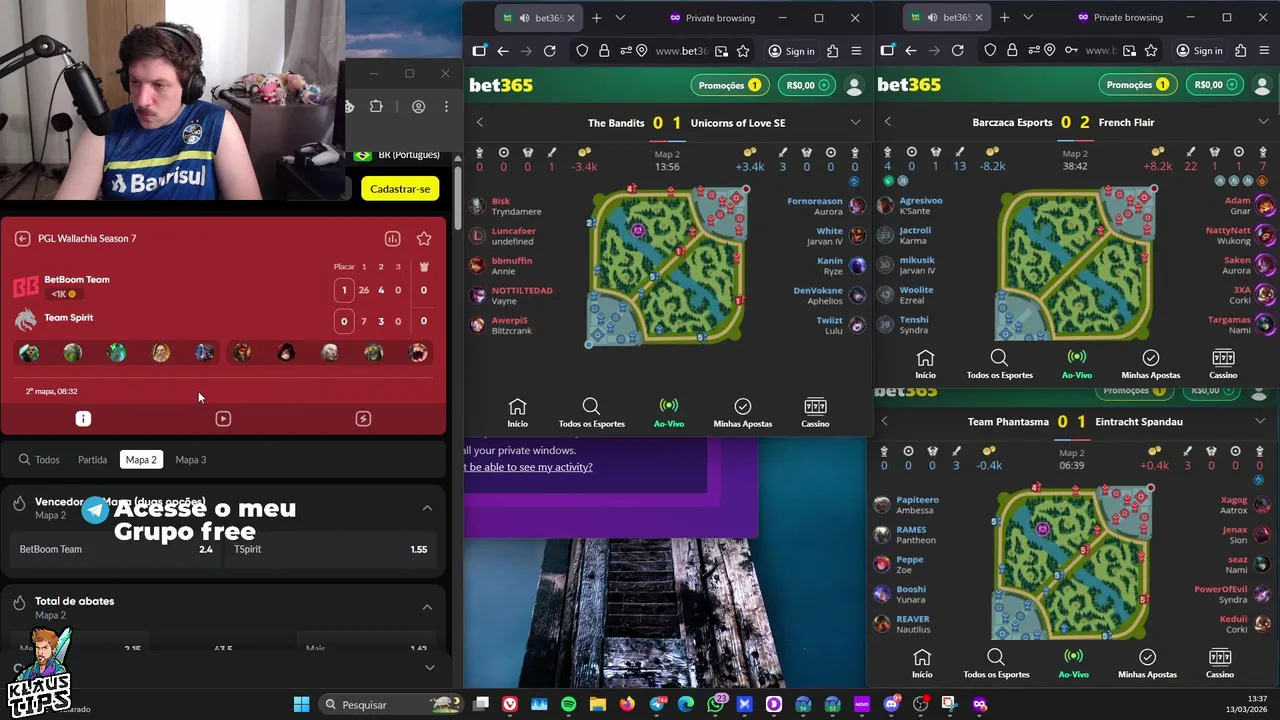The height and width of the screenshot is (720, 1280).
Task: Open Todos os Esportes in middle bet365 window
Action: (x=591, y=412)
